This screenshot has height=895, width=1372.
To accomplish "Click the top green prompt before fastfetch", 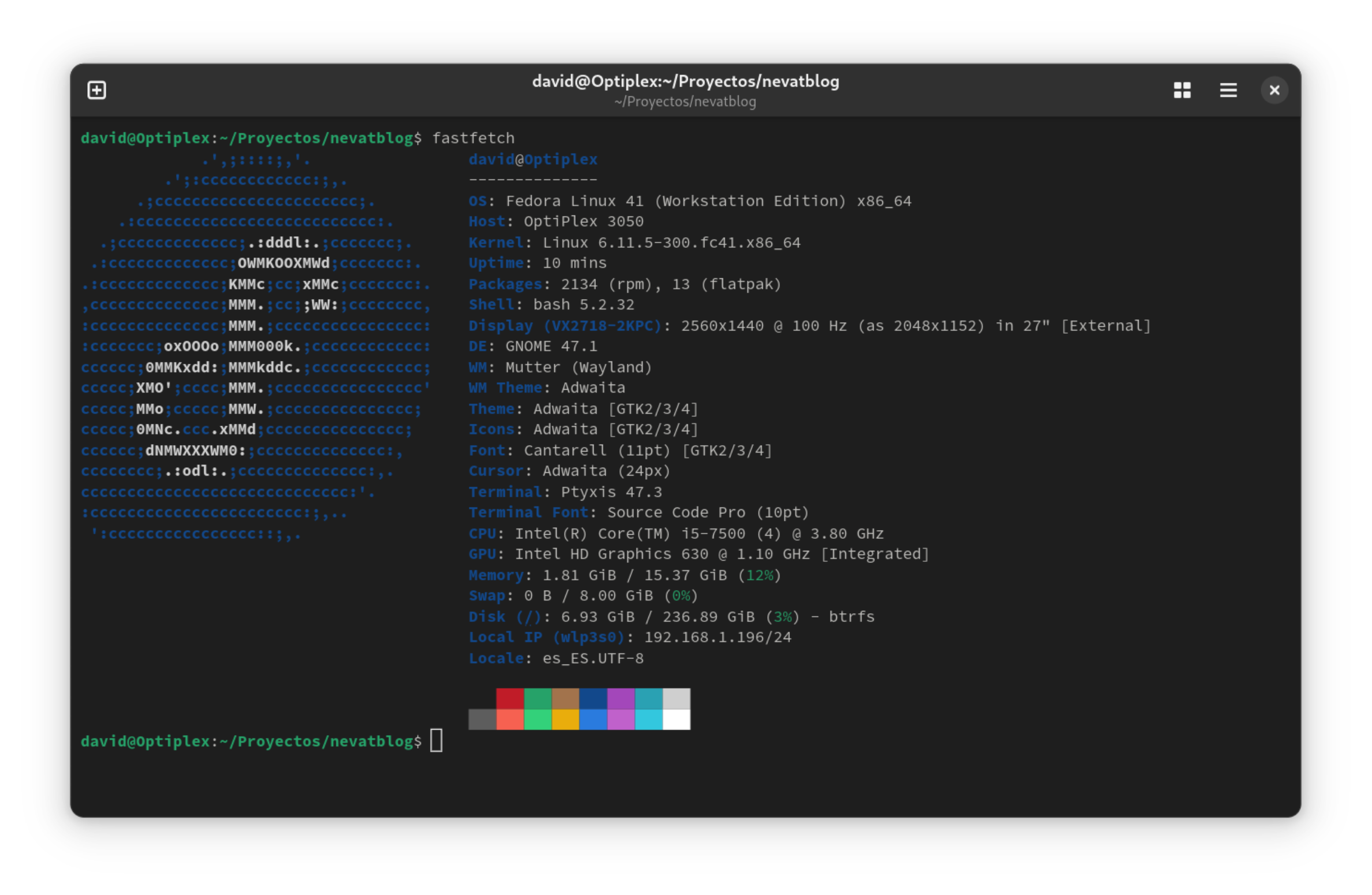I will tap(251, 138).
